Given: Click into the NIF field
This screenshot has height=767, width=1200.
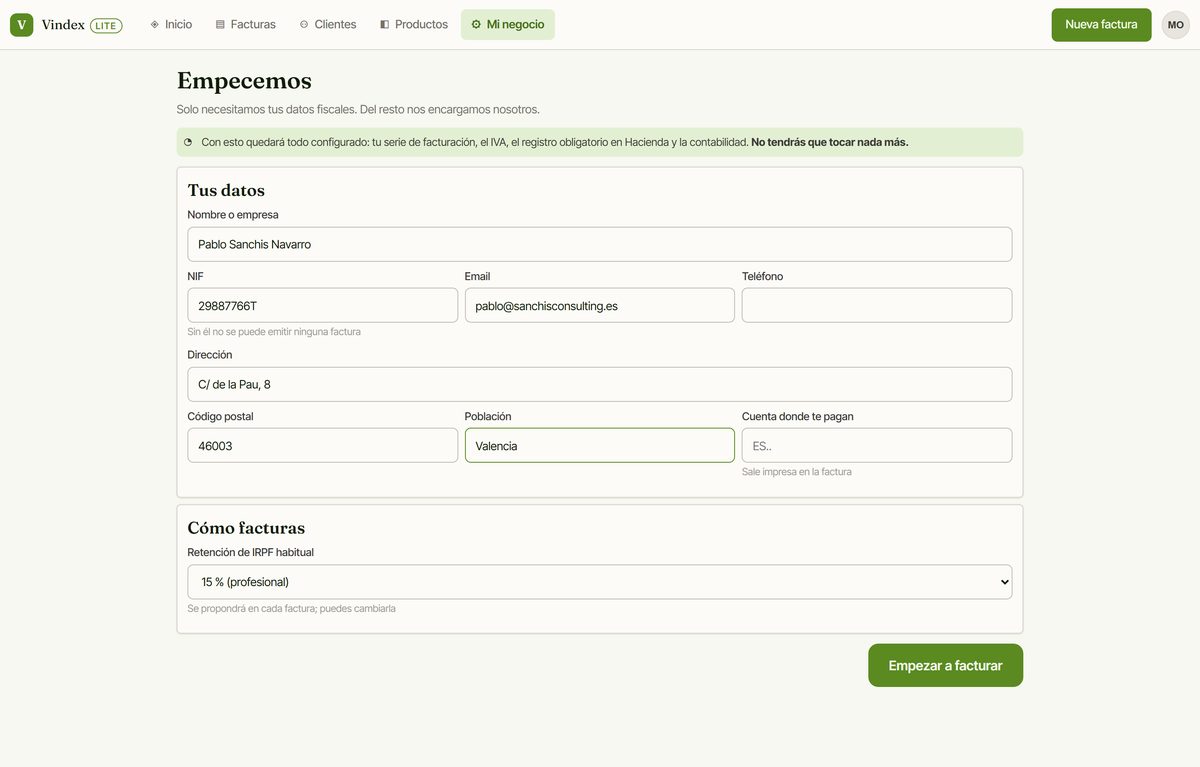Looking at the screenshot, I should click(322, 306).
